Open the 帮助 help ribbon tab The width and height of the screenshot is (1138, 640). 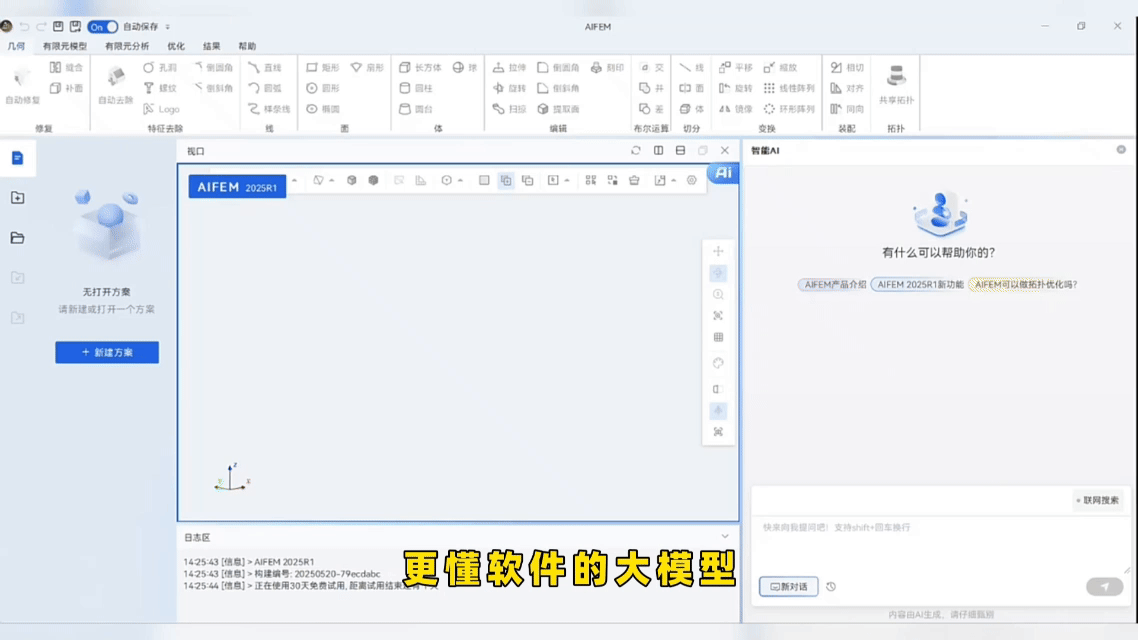247,46
